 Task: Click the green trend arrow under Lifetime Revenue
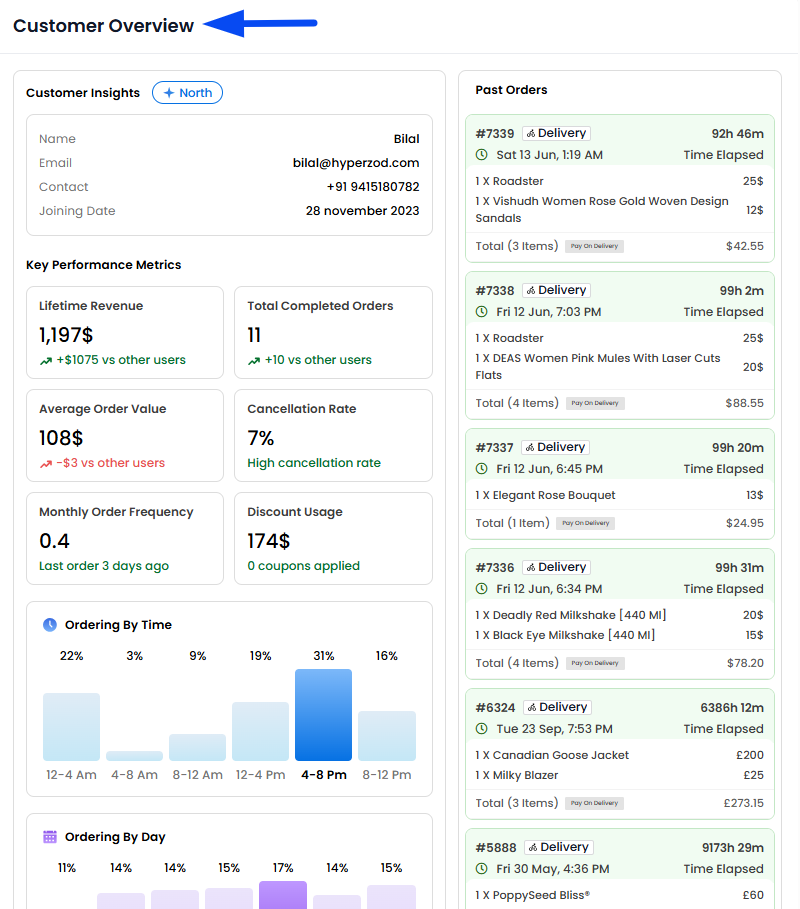(x=46, y=361)
